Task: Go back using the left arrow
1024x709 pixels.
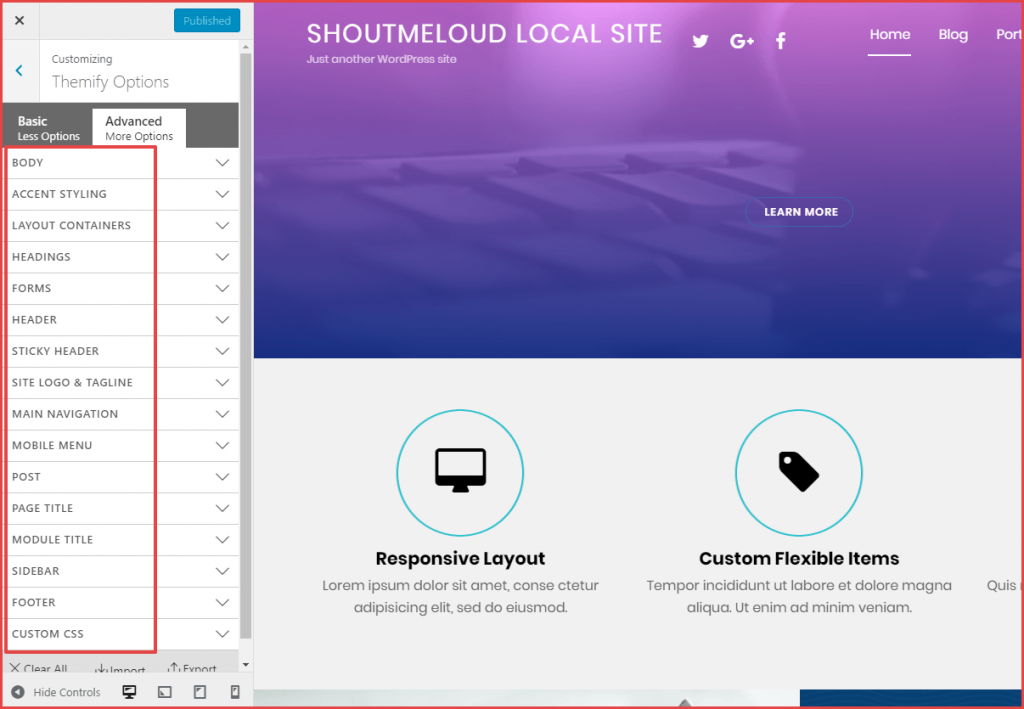Action: [x=20, y=71]
